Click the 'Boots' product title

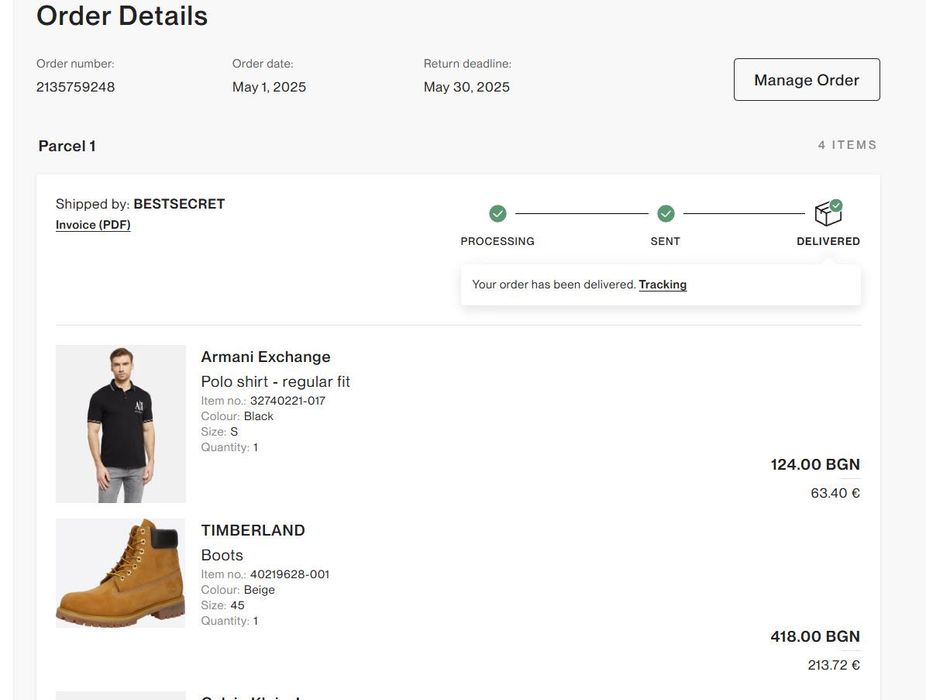tap(222, 555)
